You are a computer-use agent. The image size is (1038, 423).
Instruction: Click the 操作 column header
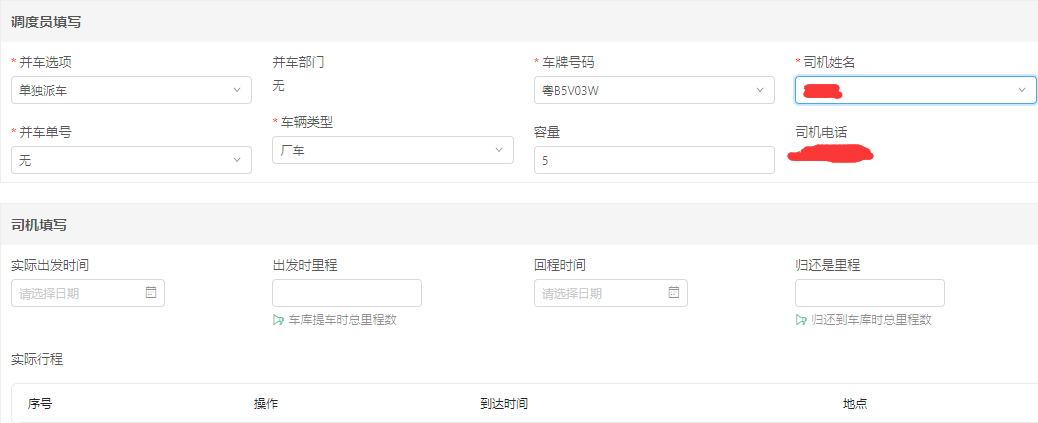[x=265, y=404]
